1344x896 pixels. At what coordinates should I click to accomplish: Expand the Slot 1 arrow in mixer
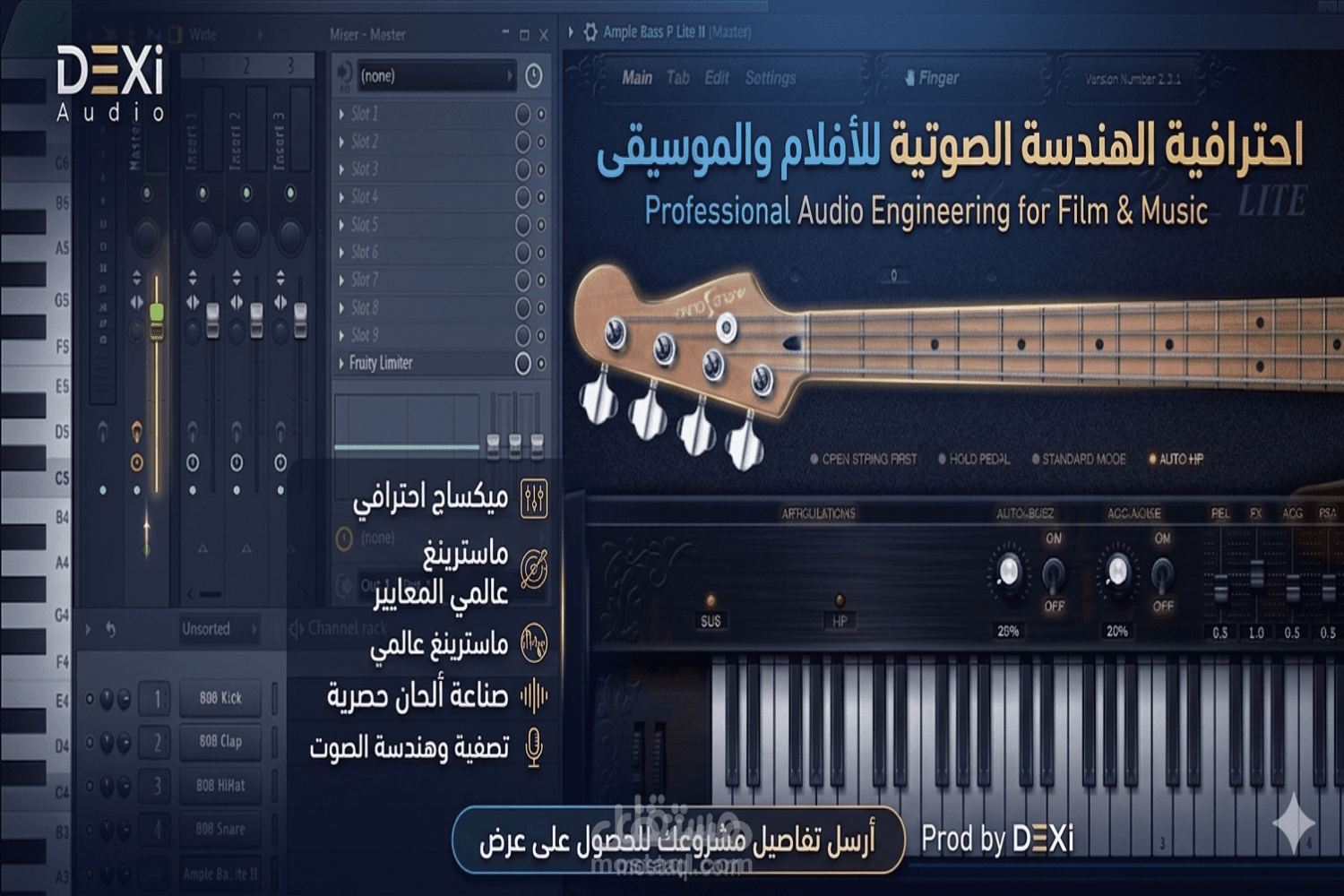341,114
